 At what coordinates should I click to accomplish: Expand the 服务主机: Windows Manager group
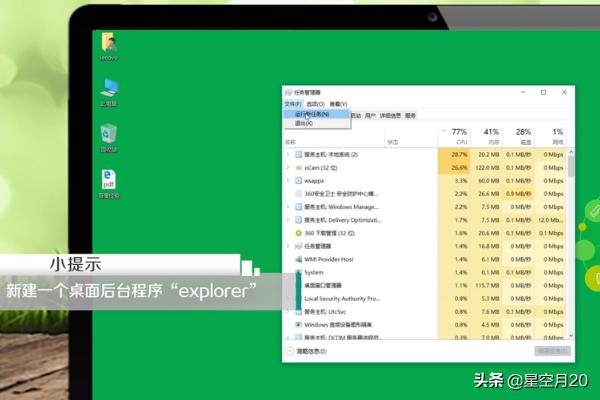click(288, 207)
